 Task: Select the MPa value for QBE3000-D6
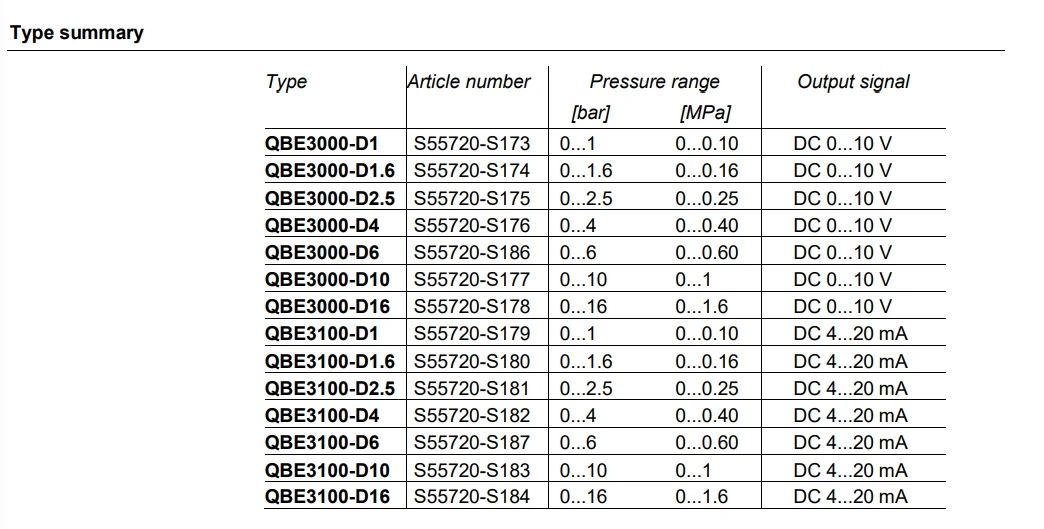(706, 253)
